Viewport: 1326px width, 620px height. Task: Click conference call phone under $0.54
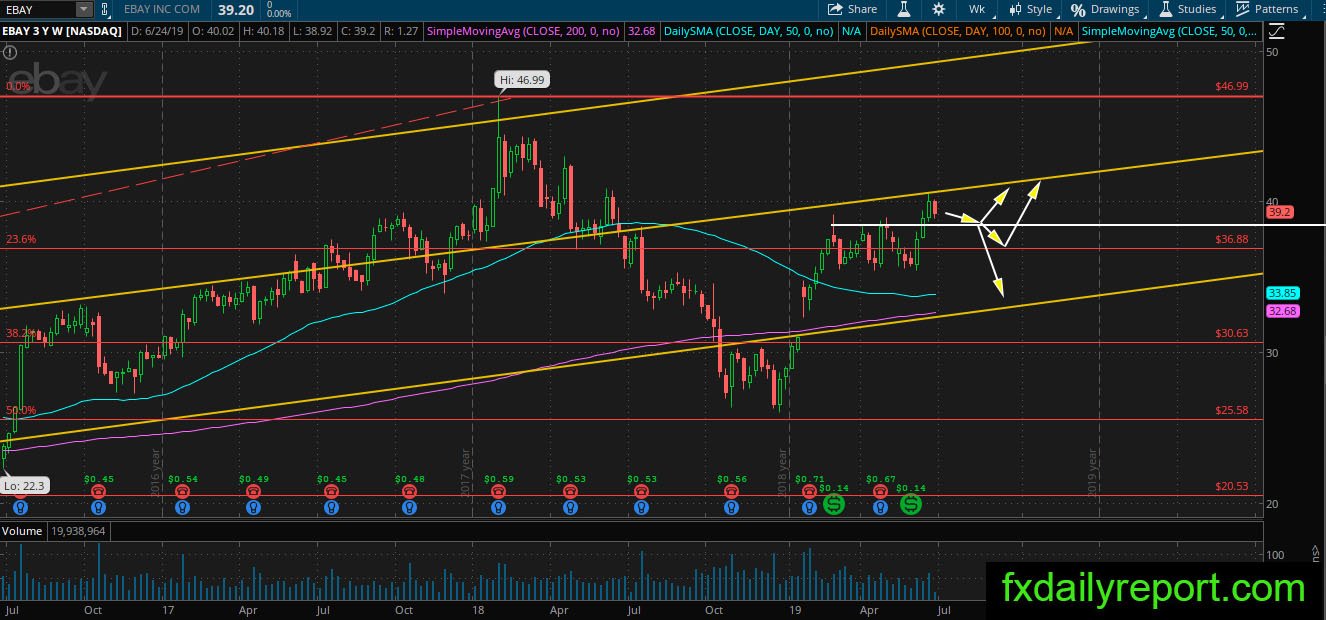(x=181, y=491)
